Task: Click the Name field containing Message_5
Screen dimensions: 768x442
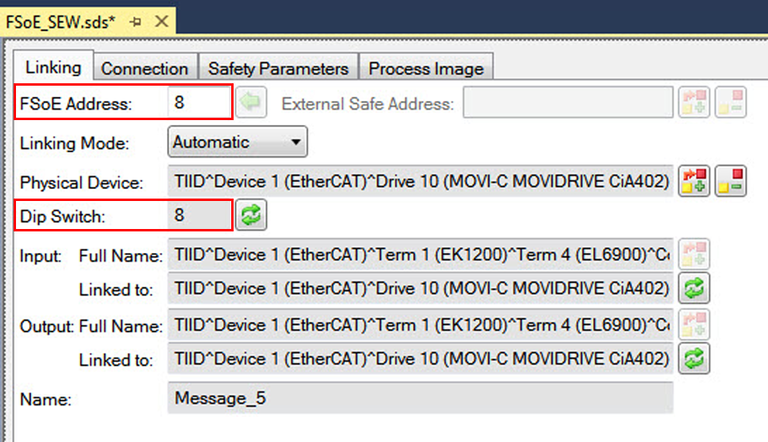Action: 420,397
